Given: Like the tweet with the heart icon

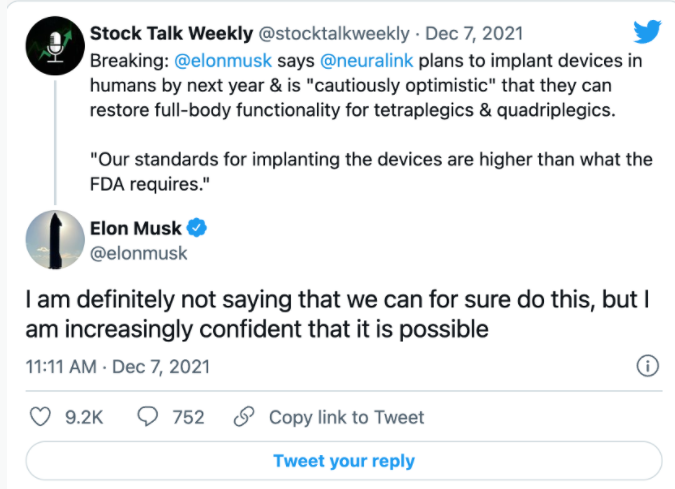Looking at the screenshot, I should coord(41,417).
